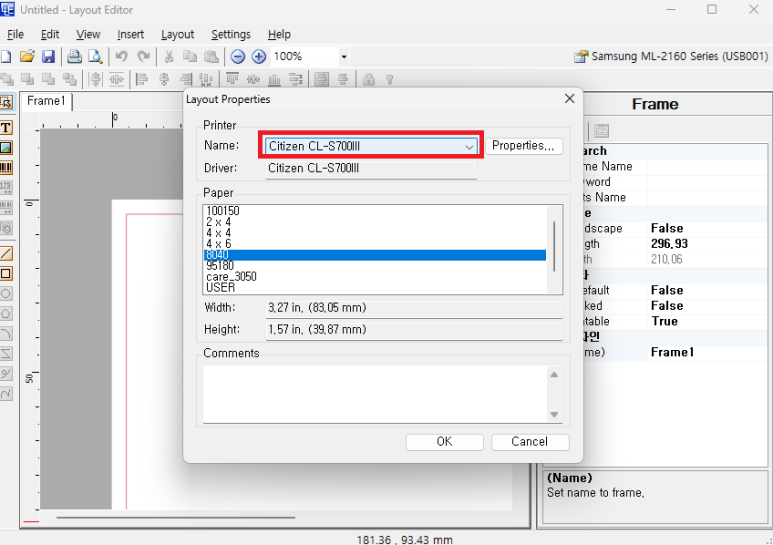
Task: Select the Arc drawing tool
Action: (6, 334)
